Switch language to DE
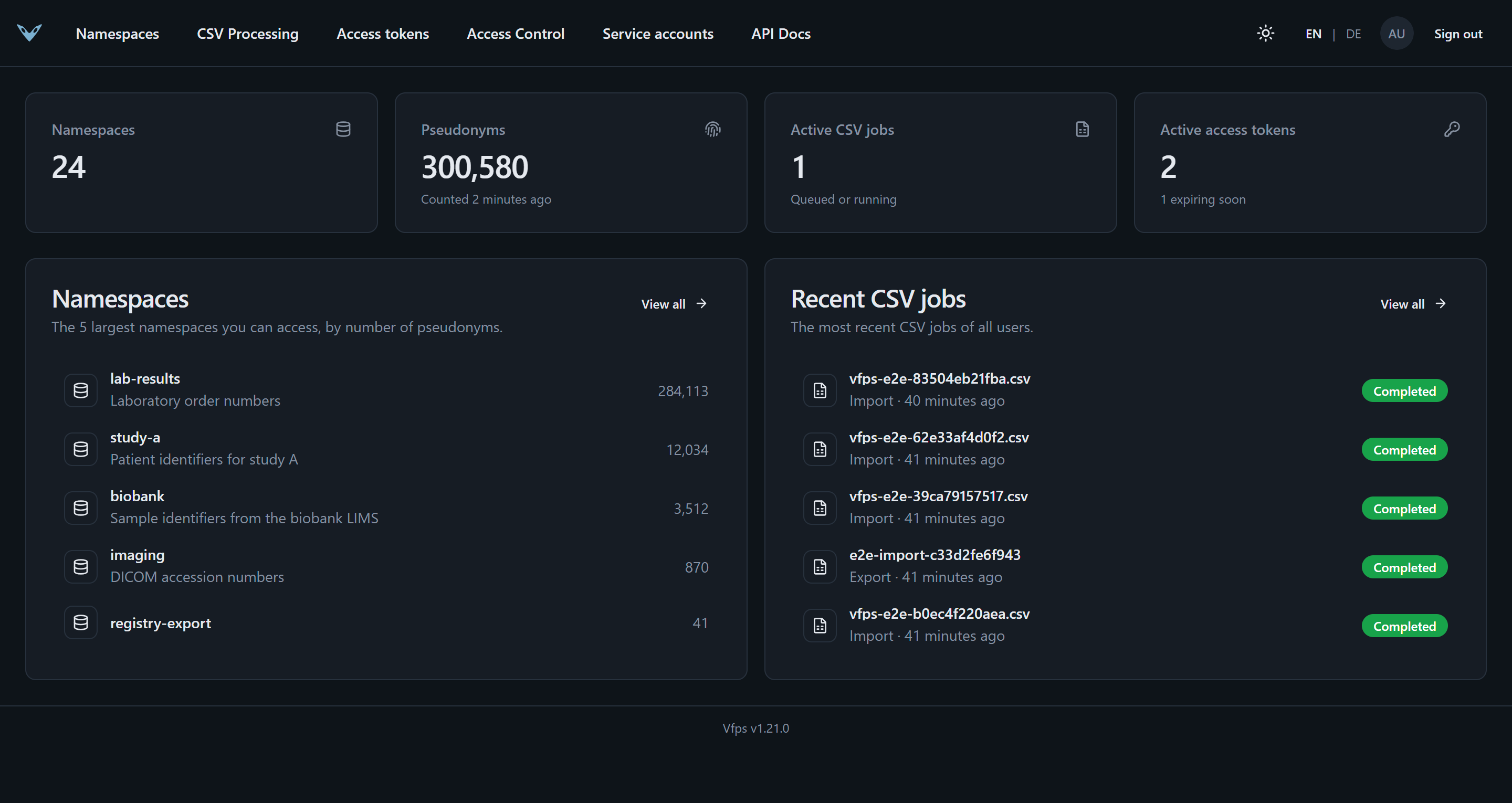Screen dimensions: 1512x803 tap(1353, 34)
